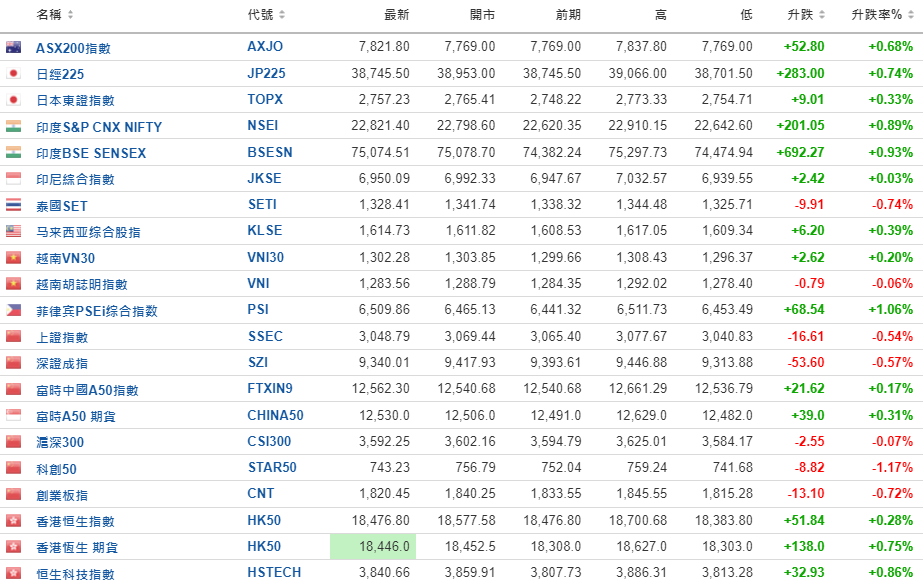This screenshot has width=923, height=586.
Task: Click the 開市 column header
Action: coord(482,15)
